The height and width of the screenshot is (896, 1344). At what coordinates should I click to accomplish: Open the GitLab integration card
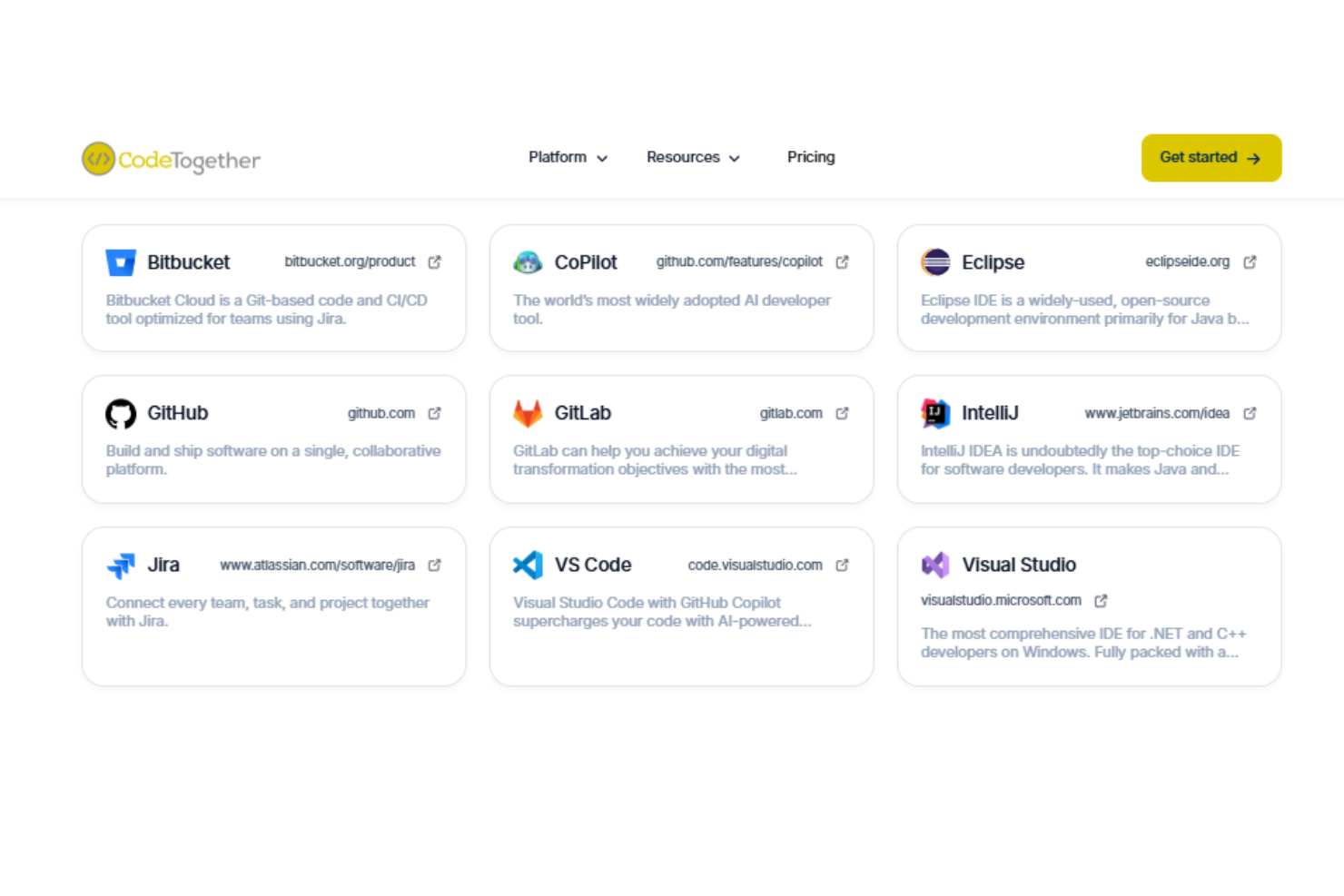click(681, 438)
